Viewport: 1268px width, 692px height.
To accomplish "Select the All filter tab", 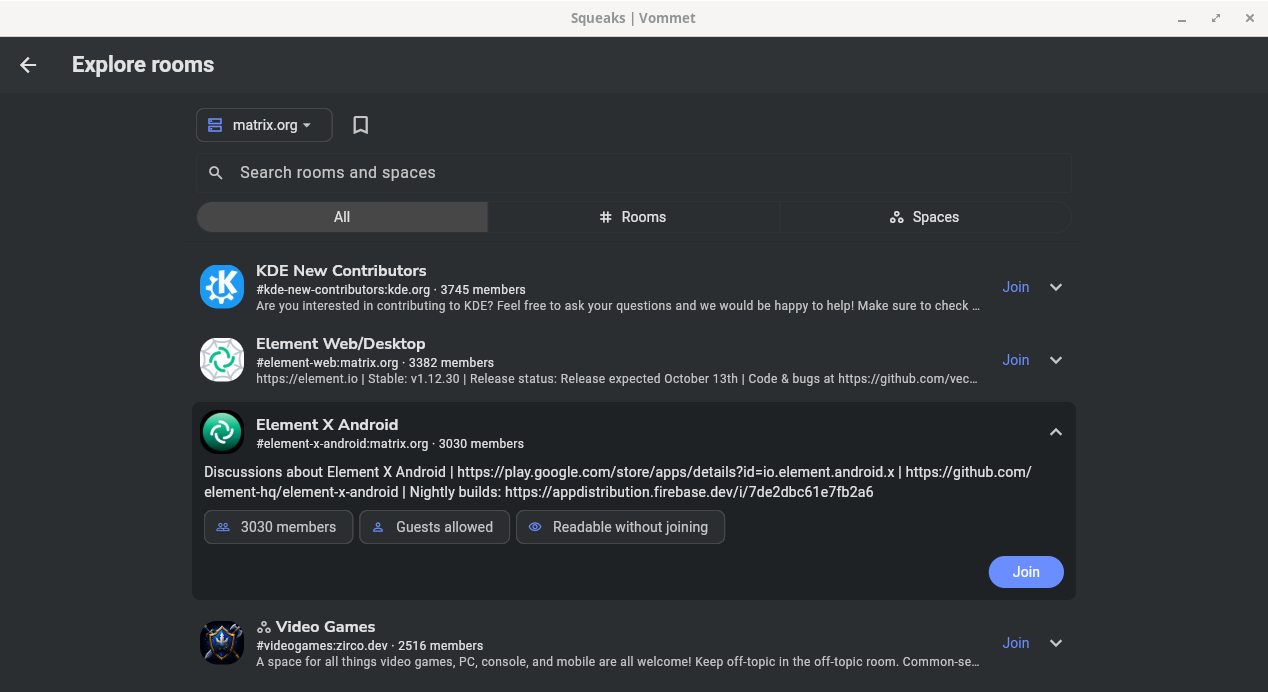I will pos(342,217).
